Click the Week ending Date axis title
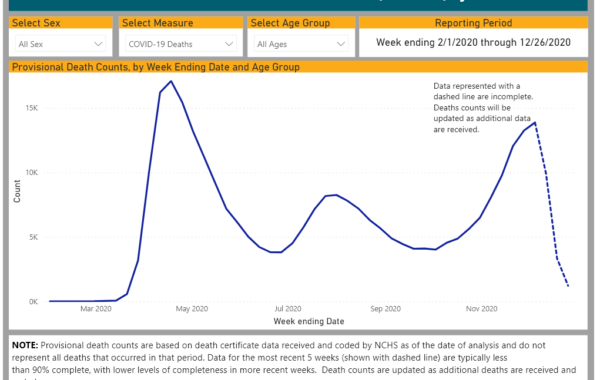The image size is (600, 380). click(x=309, y=321)
